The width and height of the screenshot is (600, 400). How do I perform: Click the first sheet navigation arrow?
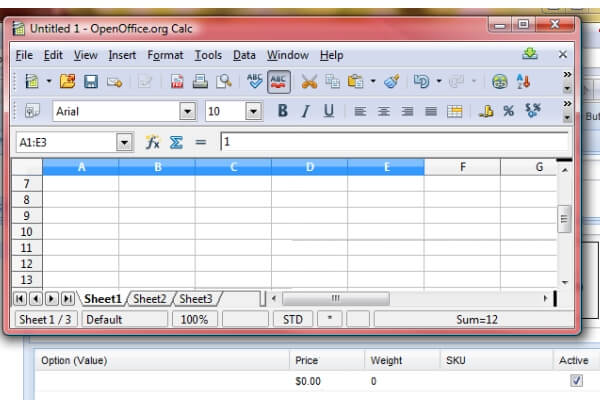tap(20, 299)
